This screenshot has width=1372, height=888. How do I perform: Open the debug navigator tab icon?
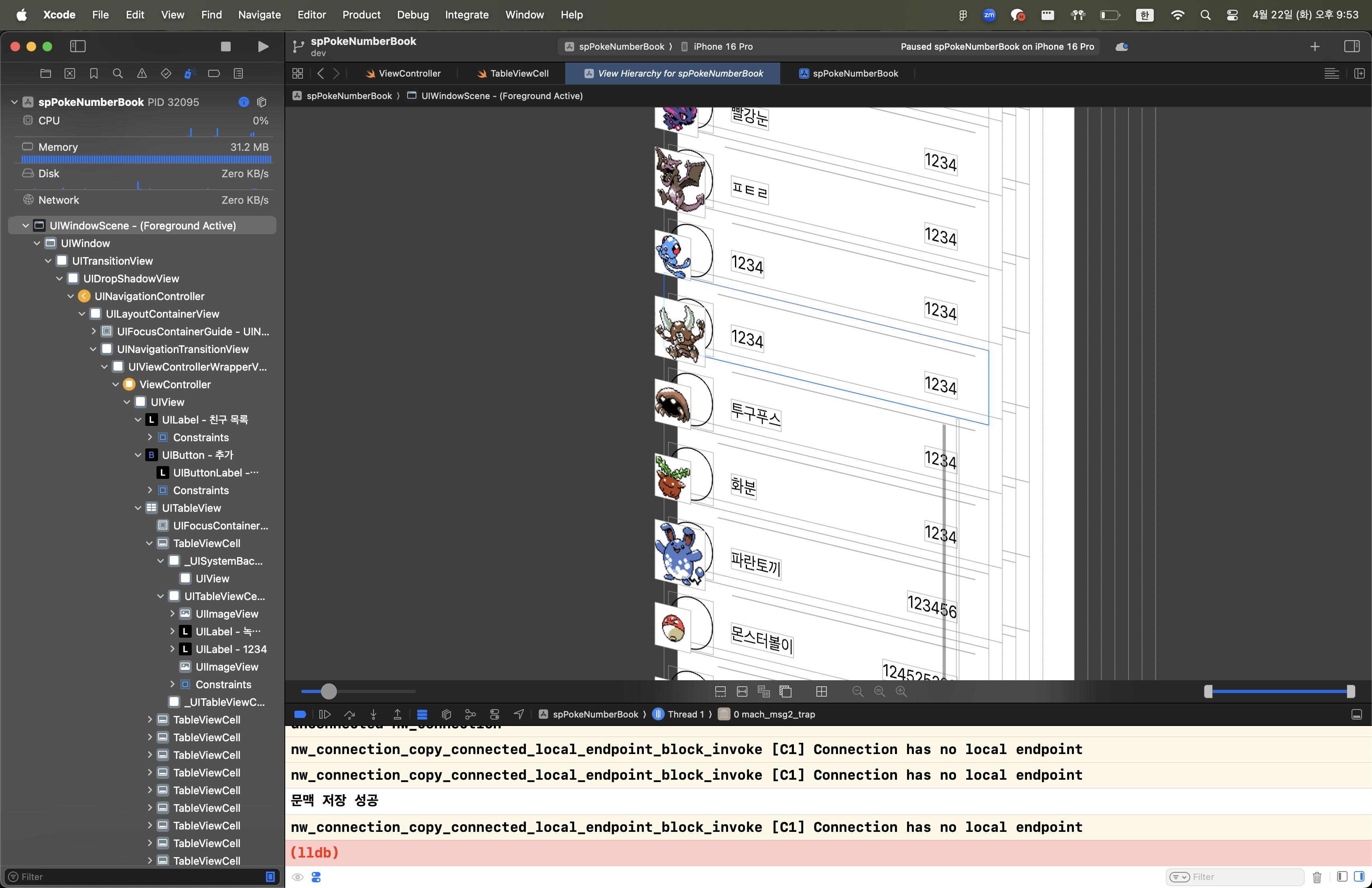pyautogui.click(x=190, y=73)
